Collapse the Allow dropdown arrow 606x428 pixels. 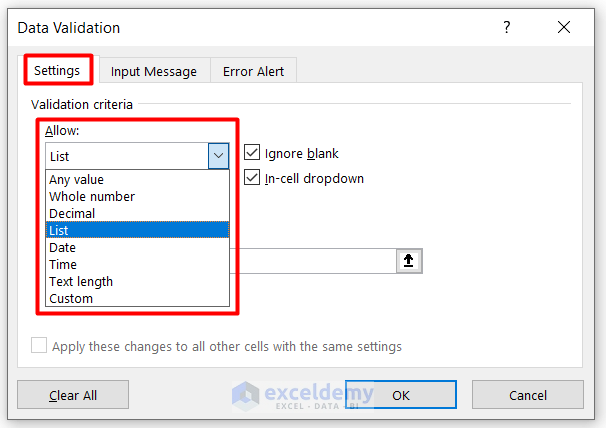coord(219,156)
